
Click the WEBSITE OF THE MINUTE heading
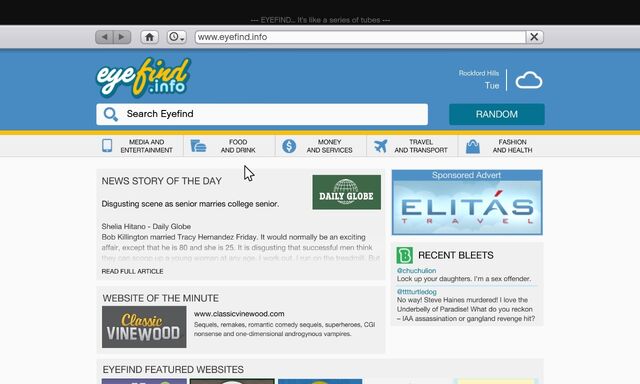tap(160, 298)
